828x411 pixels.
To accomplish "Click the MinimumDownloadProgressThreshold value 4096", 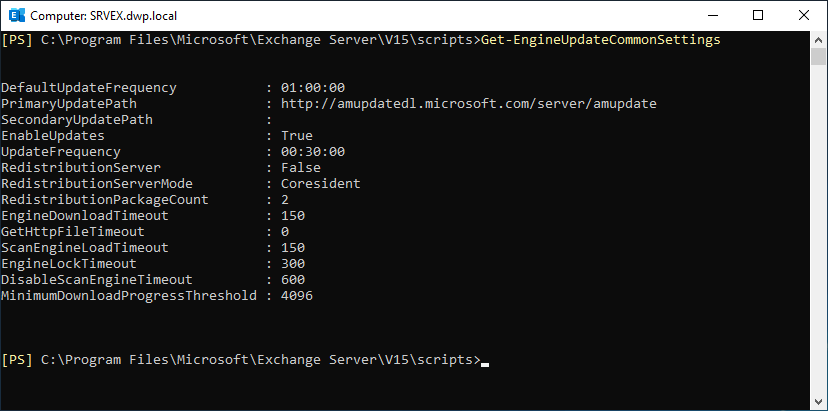I will [297, 296].
